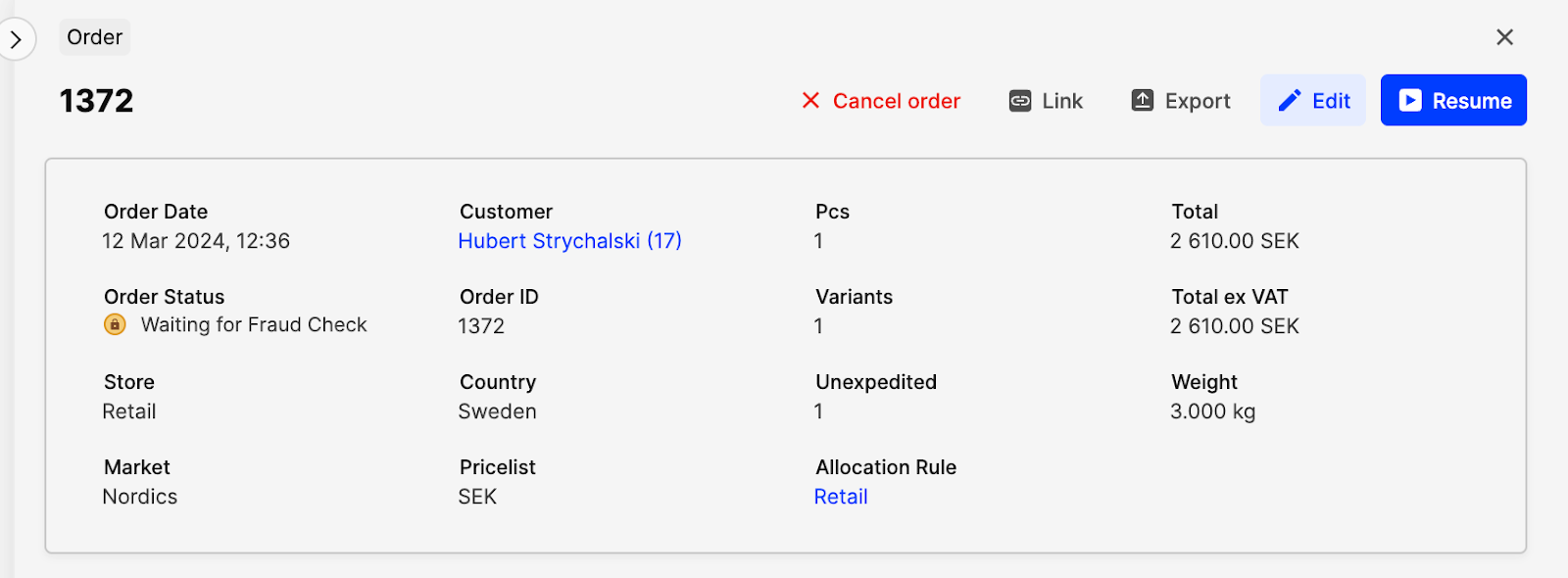Click the red X icon beside Cancel order

pos(809,100)
